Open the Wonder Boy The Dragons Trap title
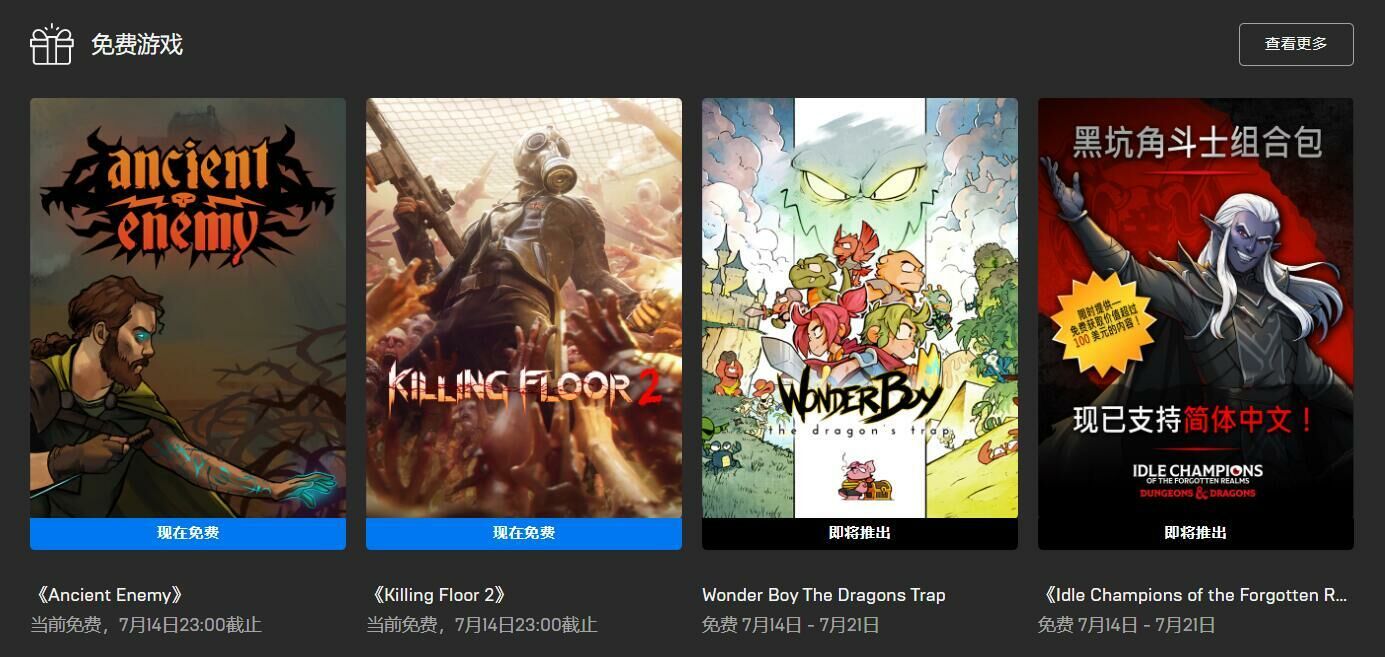Viewport: 1385px width, 657px height. click(x=824, y=595)
